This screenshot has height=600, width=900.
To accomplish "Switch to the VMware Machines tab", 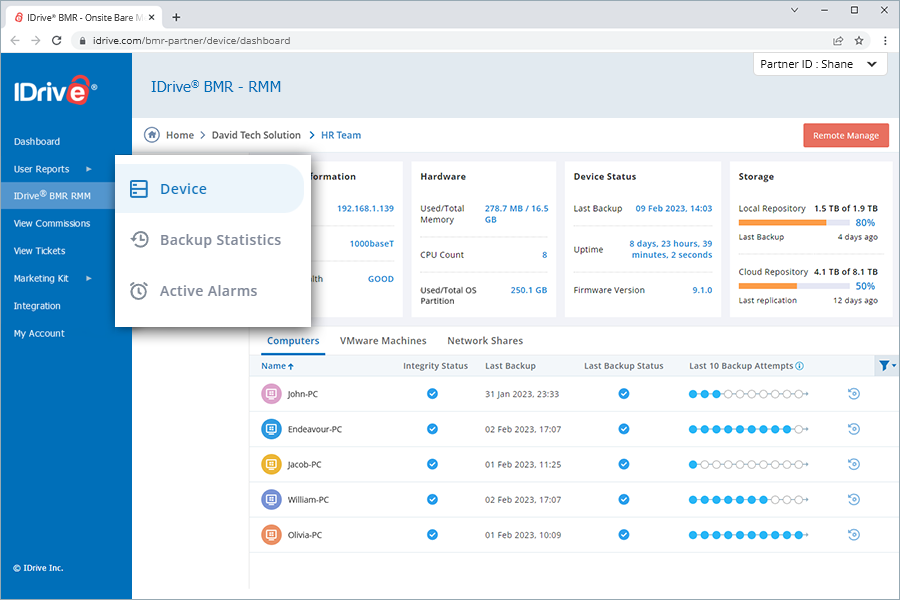I will [x=383, y=340].
